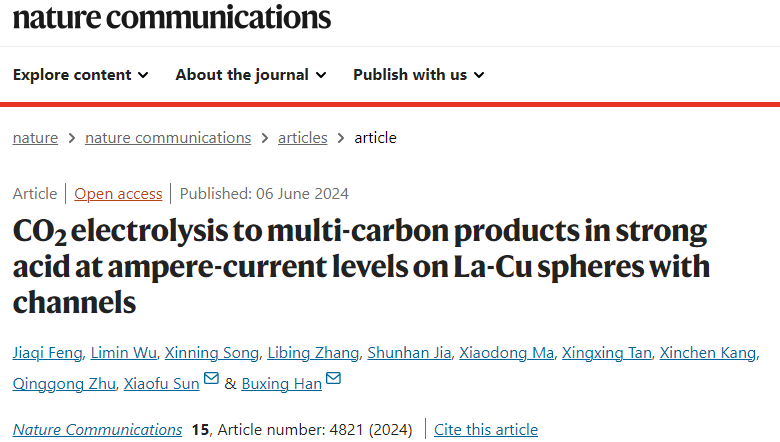Open the About the journal dropdown
The width and height of the screenshot is (780, 442).
click(x=251, y=75)
